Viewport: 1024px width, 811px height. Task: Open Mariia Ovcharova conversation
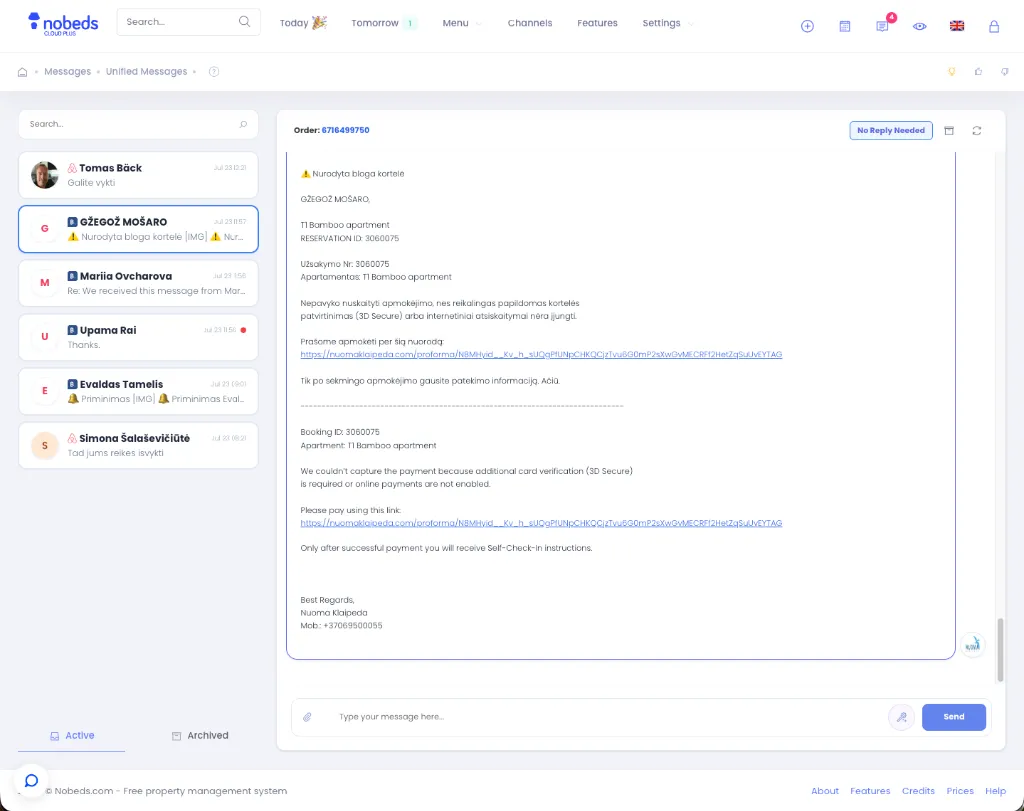point(138,283)
